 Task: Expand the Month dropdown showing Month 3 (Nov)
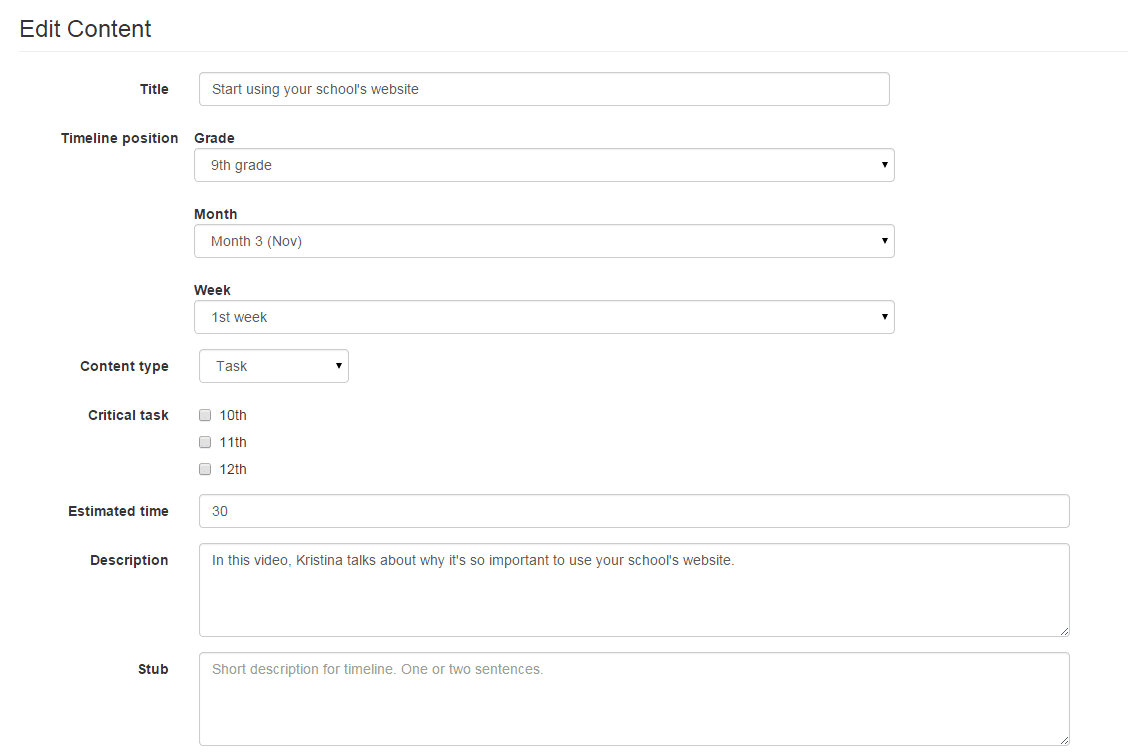[x=544, y=241]
